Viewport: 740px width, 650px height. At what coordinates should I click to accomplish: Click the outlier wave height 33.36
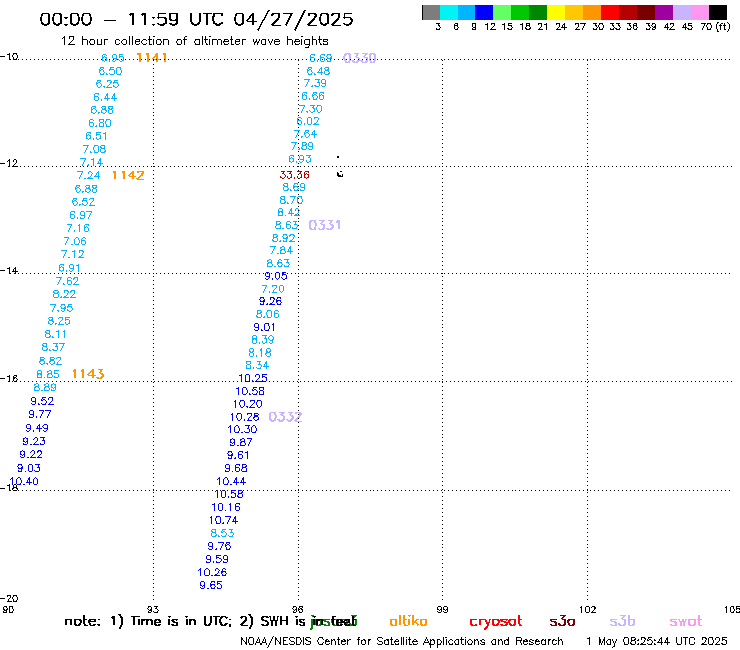294,175
